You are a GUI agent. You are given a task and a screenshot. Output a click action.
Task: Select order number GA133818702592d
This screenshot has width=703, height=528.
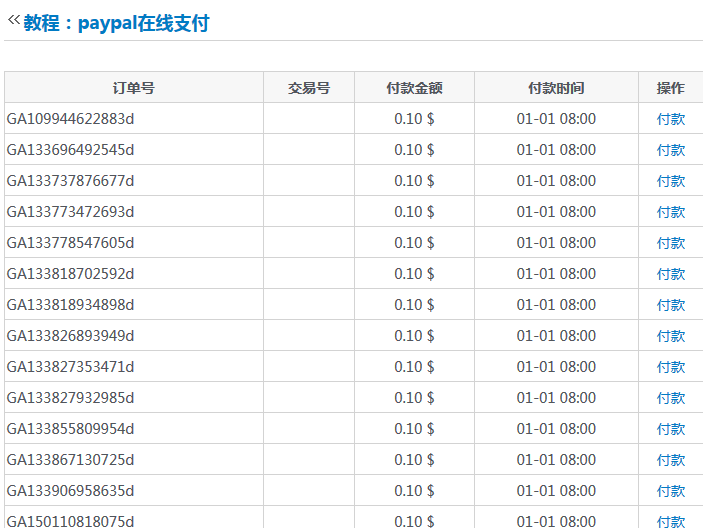70,273
